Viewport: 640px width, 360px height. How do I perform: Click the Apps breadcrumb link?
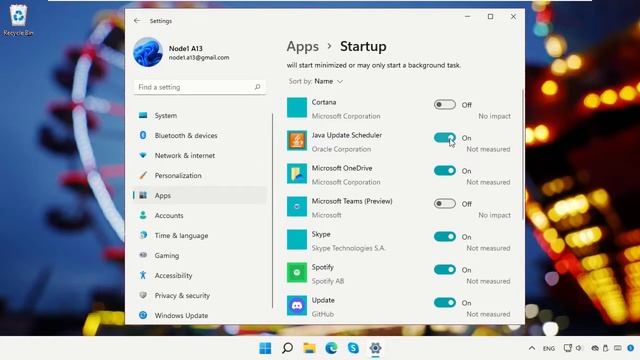302,47
